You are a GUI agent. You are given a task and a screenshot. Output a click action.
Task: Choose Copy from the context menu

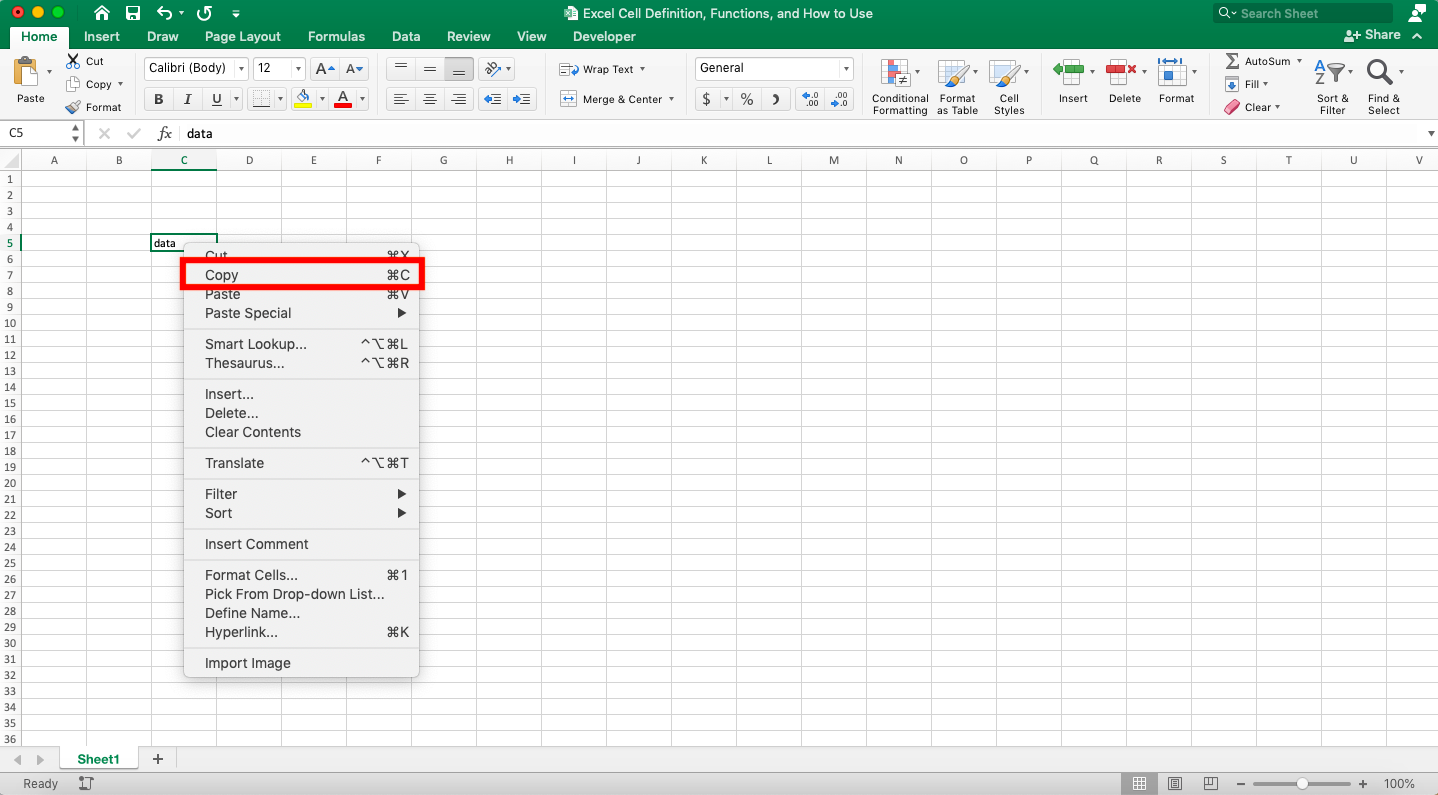[x=301, y=275]
